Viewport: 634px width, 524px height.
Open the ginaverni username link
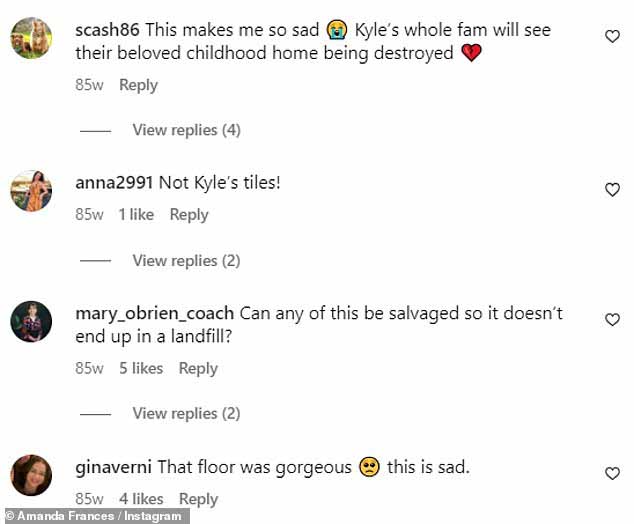114,467
